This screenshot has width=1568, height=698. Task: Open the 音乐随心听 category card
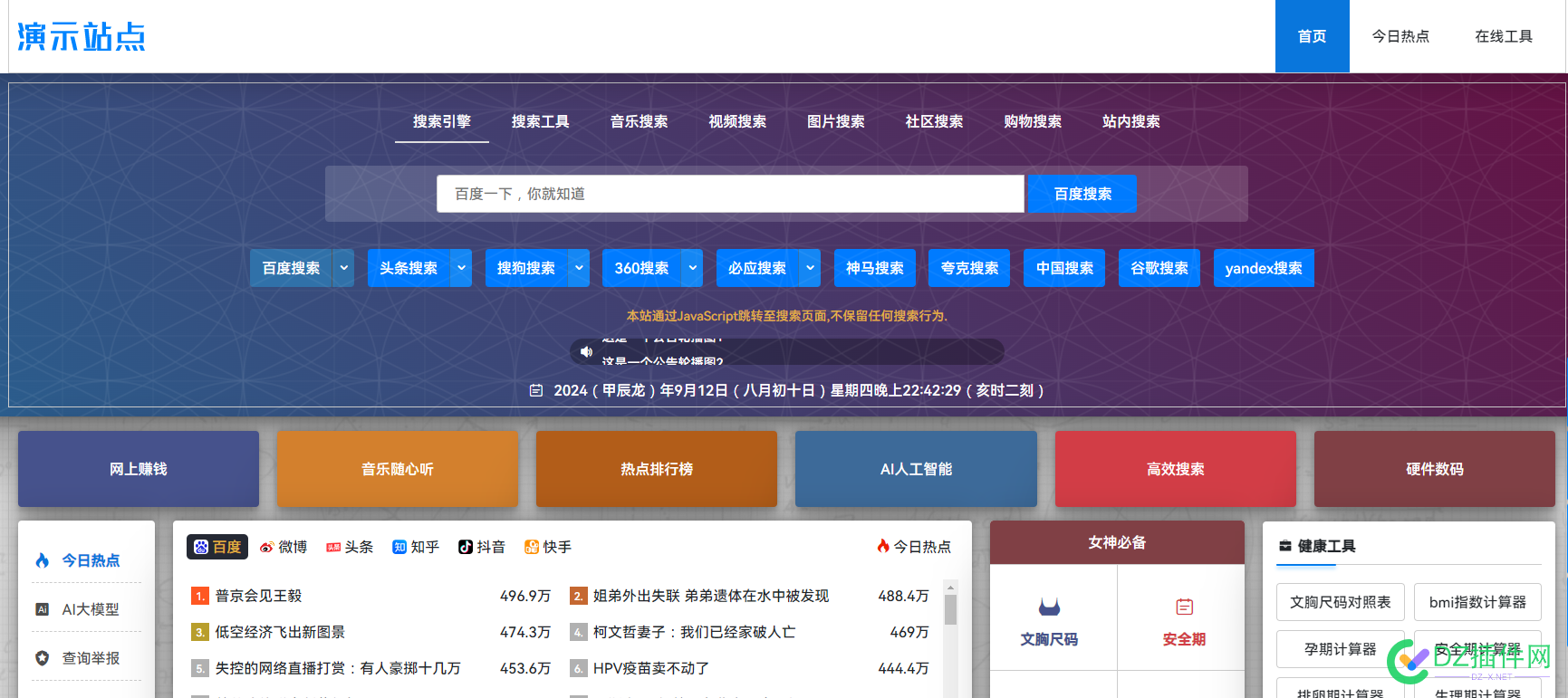tap(398, 469)
